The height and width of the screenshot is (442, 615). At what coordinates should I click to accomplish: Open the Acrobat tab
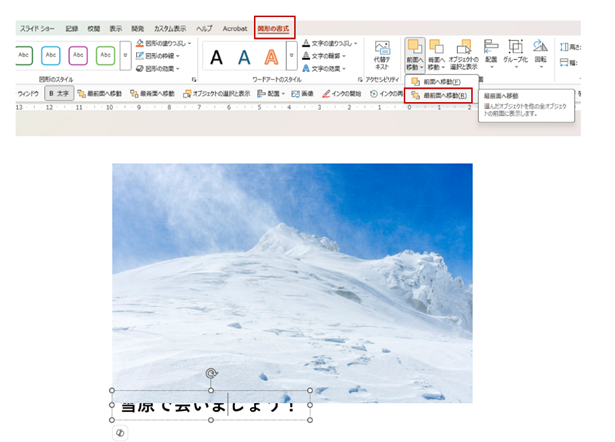235,29
